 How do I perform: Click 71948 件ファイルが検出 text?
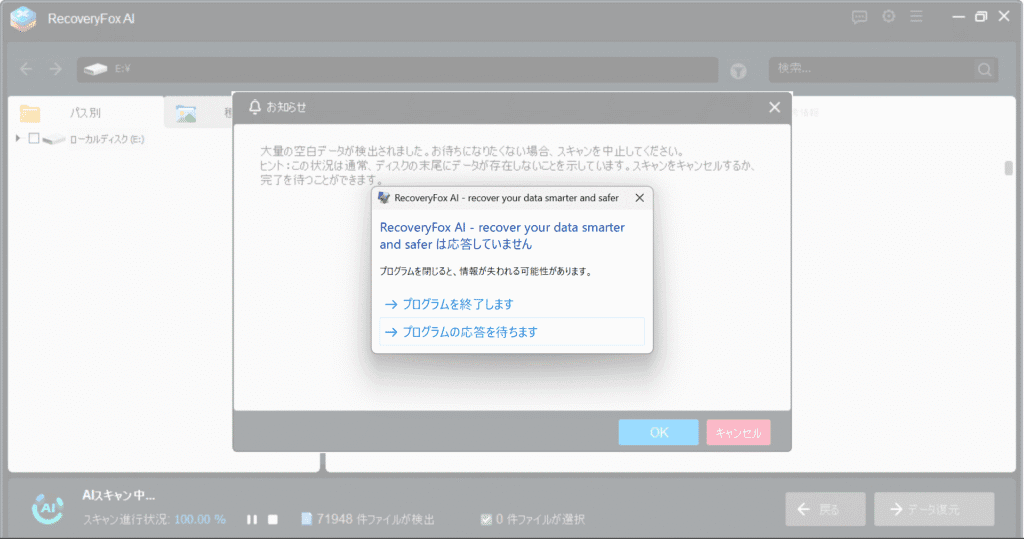click(376, 519)
